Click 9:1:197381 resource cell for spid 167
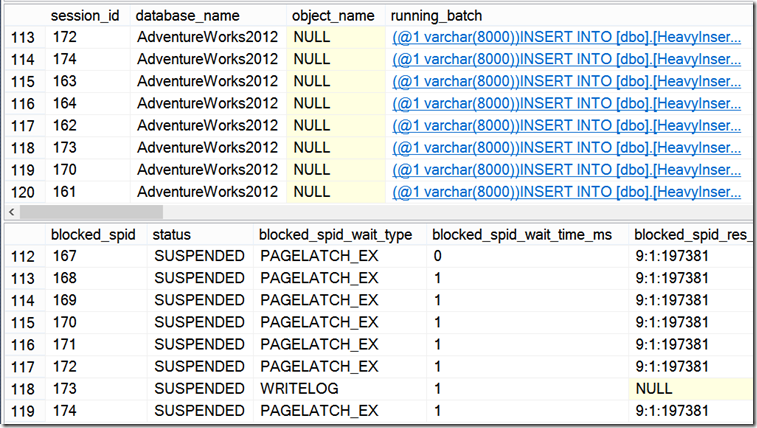This screenshot has width=757, height=428. point(692,256)
